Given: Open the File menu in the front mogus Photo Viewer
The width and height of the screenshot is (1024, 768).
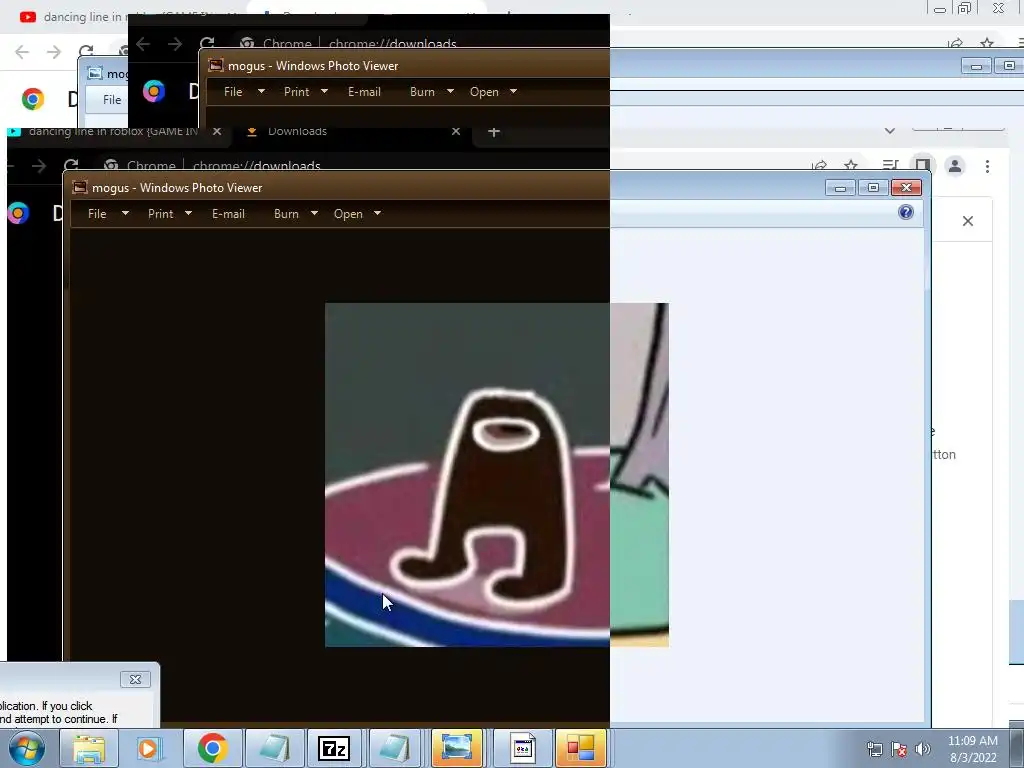Looking at the screenshot, I should coord(108,214).
